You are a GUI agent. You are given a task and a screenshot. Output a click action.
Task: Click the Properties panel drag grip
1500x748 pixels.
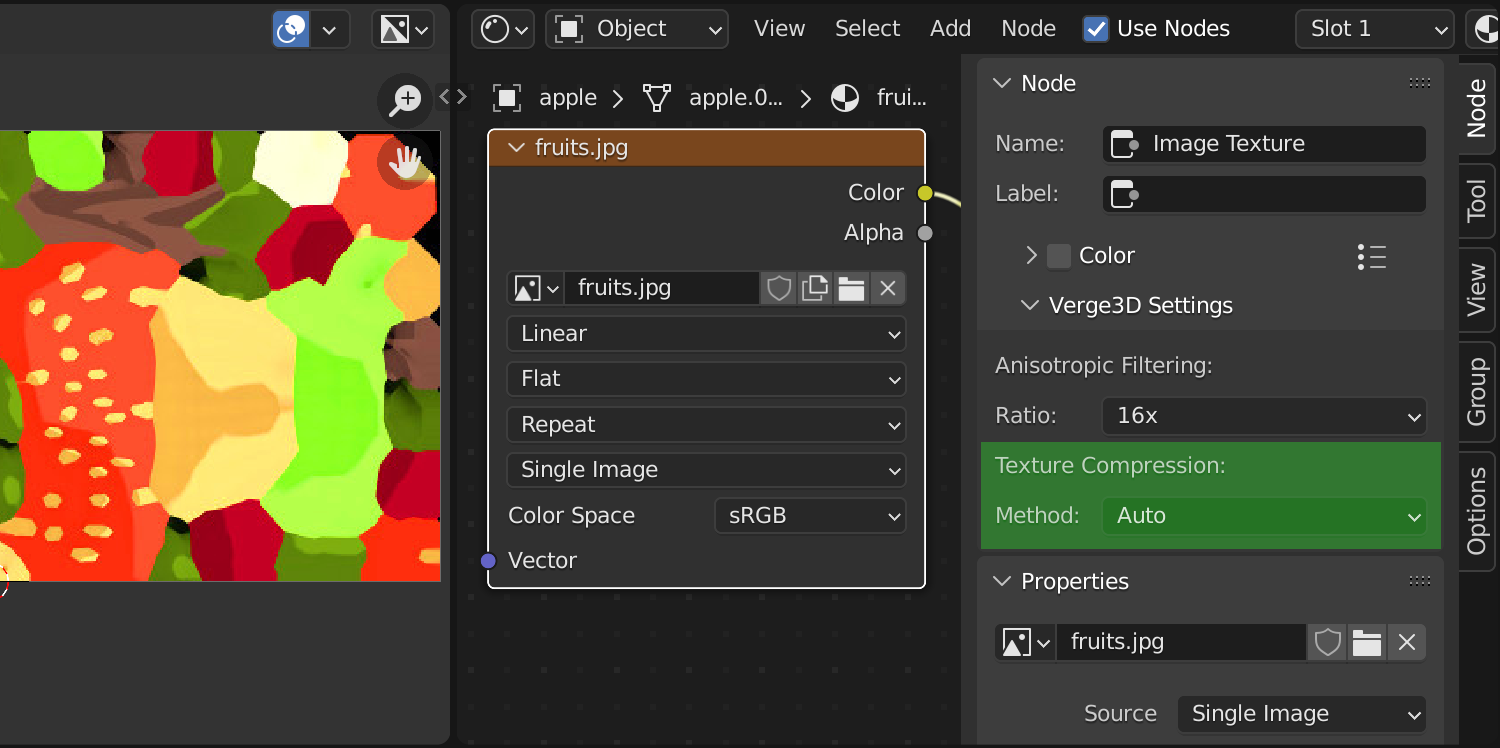pos(1419,581)
